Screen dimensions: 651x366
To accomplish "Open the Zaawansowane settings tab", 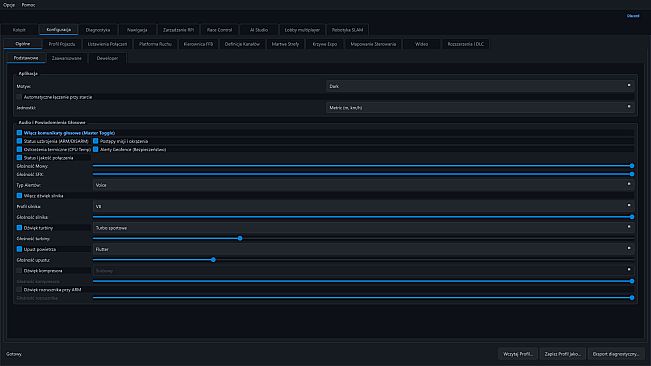I will 66,58.
